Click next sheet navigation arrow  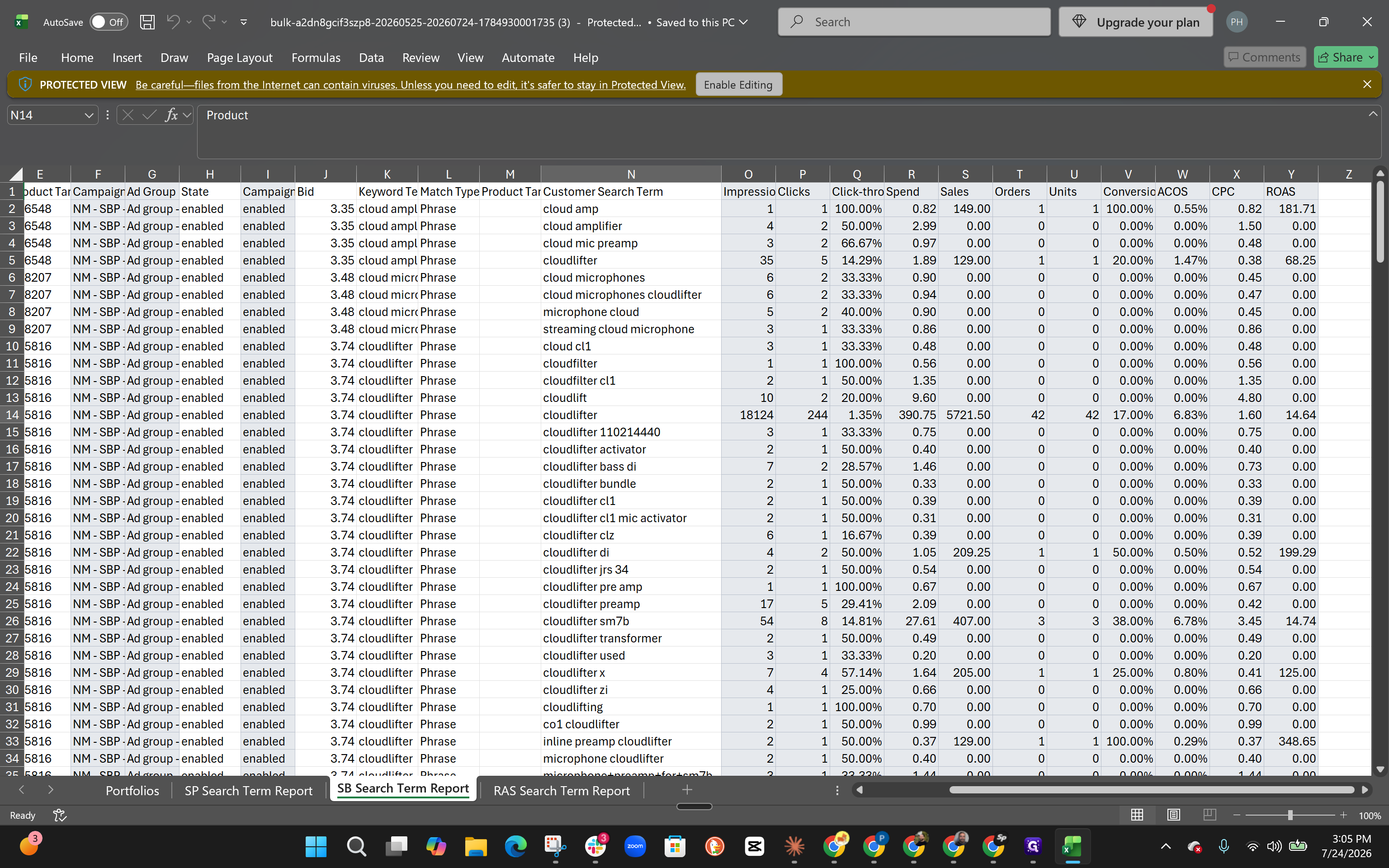[x=51, y=790]
